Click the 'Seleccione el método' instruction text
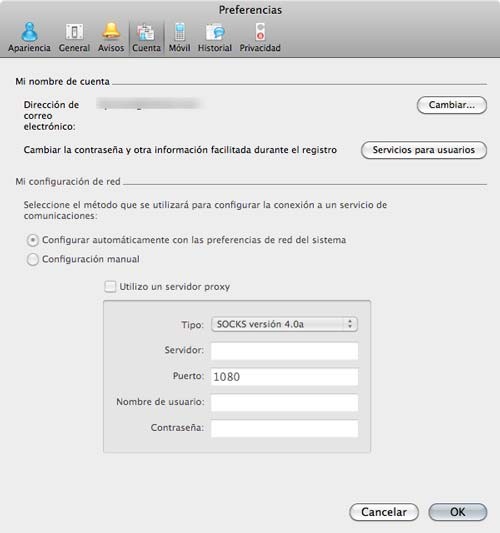 pyautogui.click(x=205, y=210)
